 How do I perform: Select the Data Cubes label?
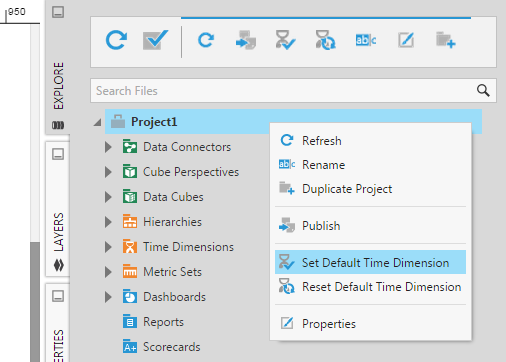click(173, 197)
